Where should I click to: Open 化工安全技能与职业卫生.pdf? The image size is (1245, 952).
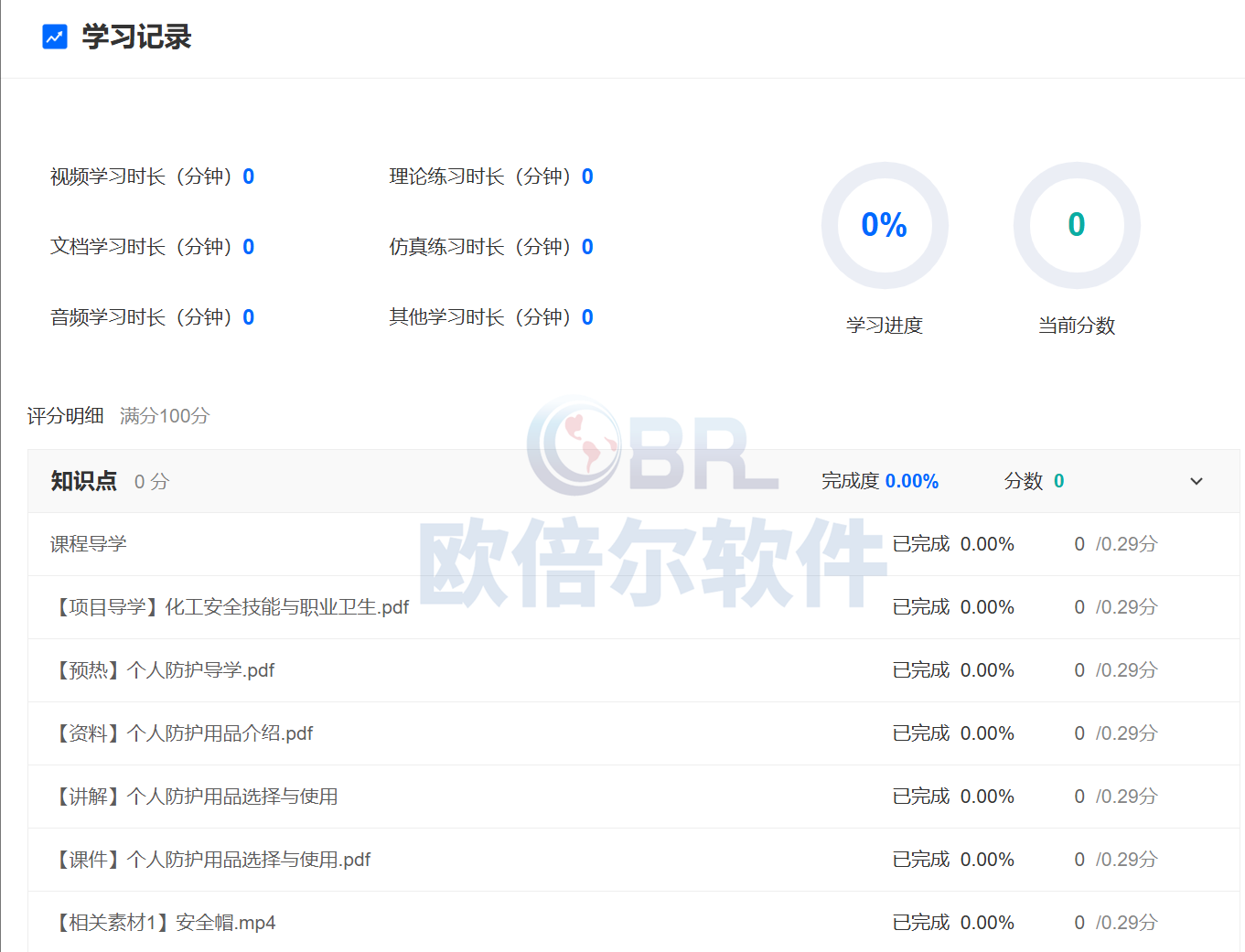point(232,607)
